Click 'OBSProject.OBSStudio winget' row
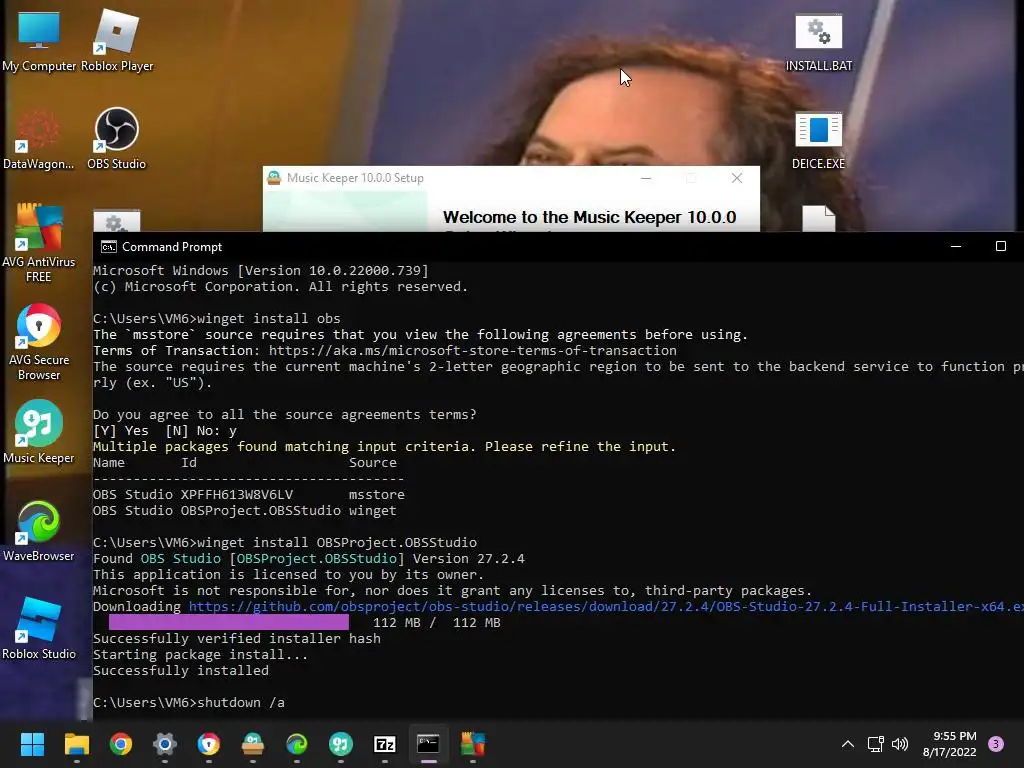Screen dimensions: 1024x768 pos(244,511)
